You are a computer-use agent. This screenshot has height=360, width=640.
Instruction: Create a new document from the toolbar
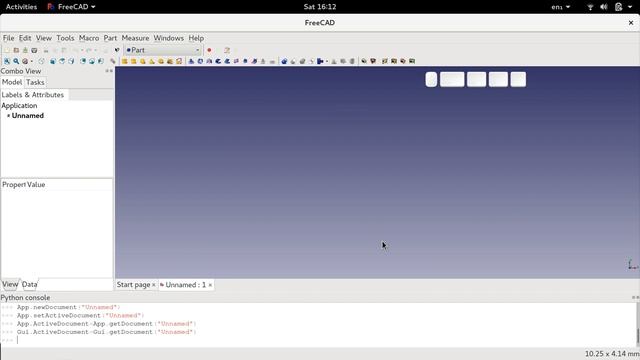pyautogui.click(x=7, y=50)
